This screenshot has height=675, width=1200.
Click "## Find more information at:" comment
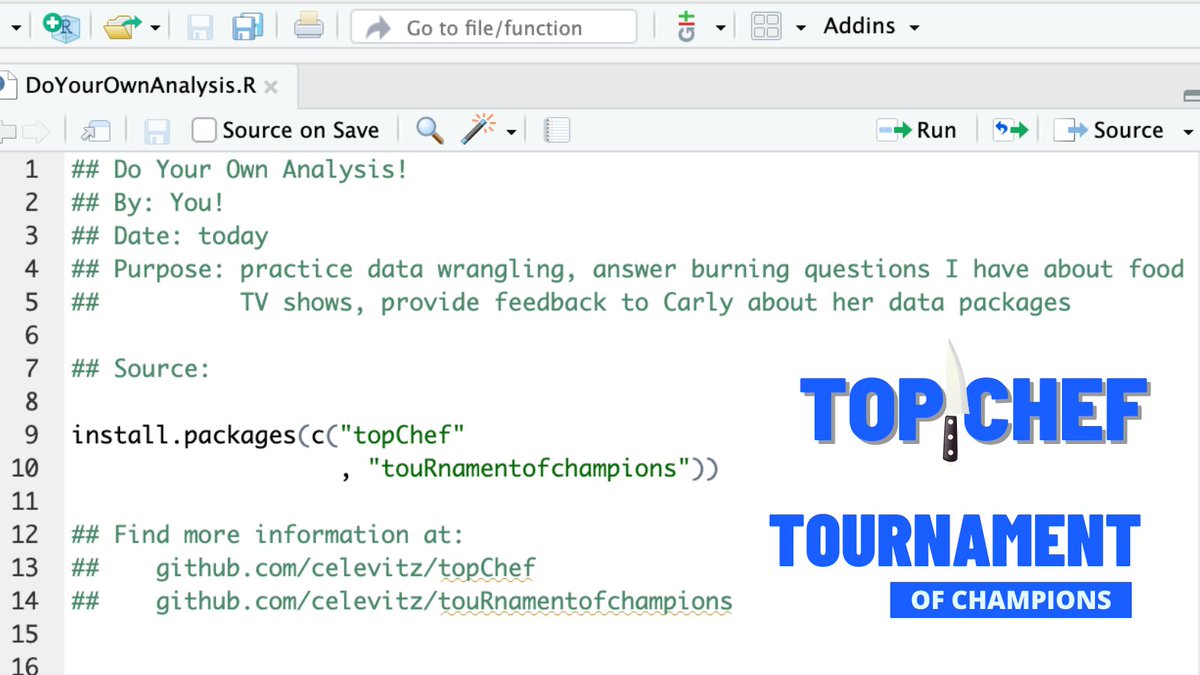point(268,535)
